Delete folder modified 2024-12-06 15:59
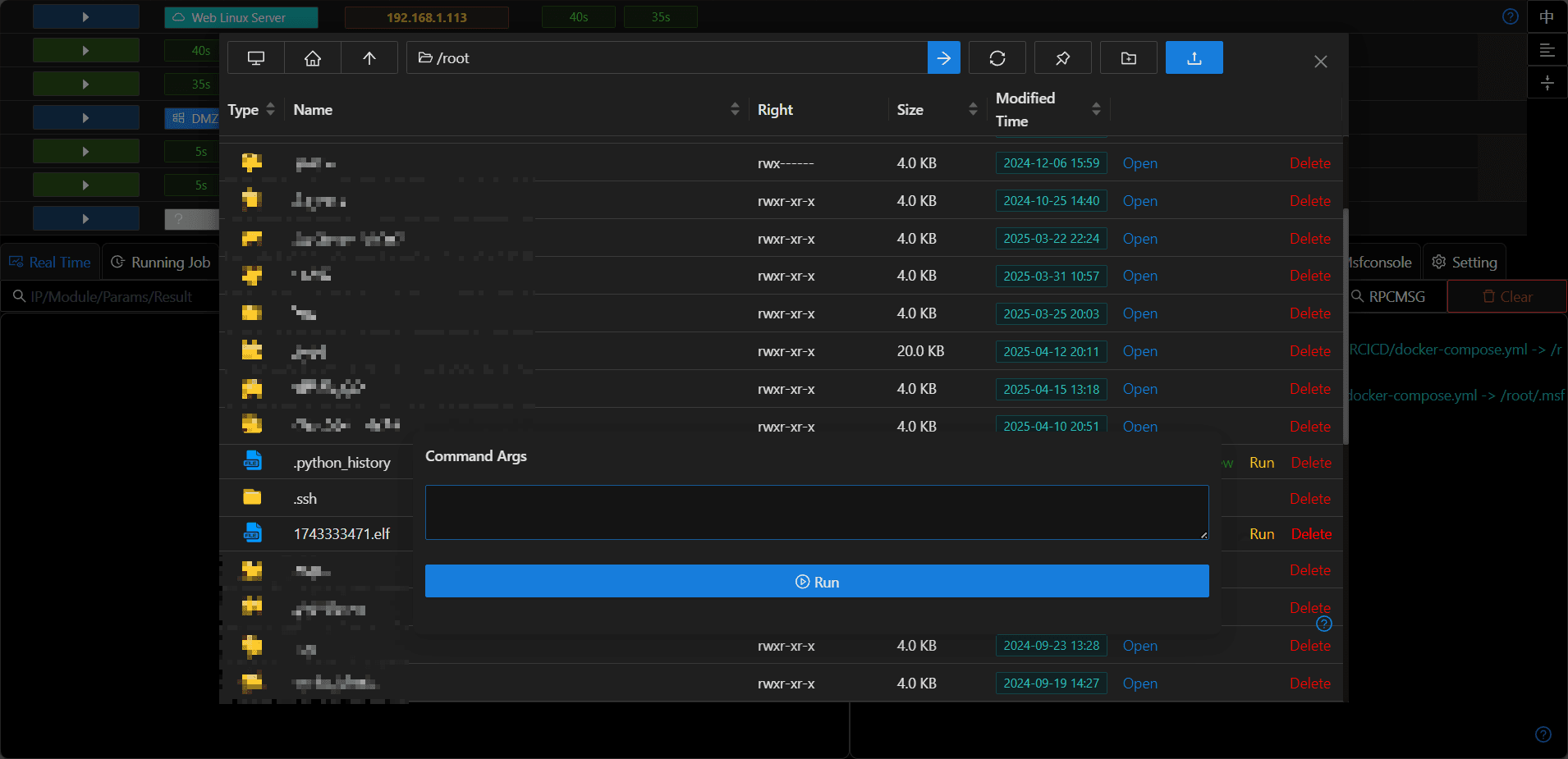 (x=1310, y=163)
